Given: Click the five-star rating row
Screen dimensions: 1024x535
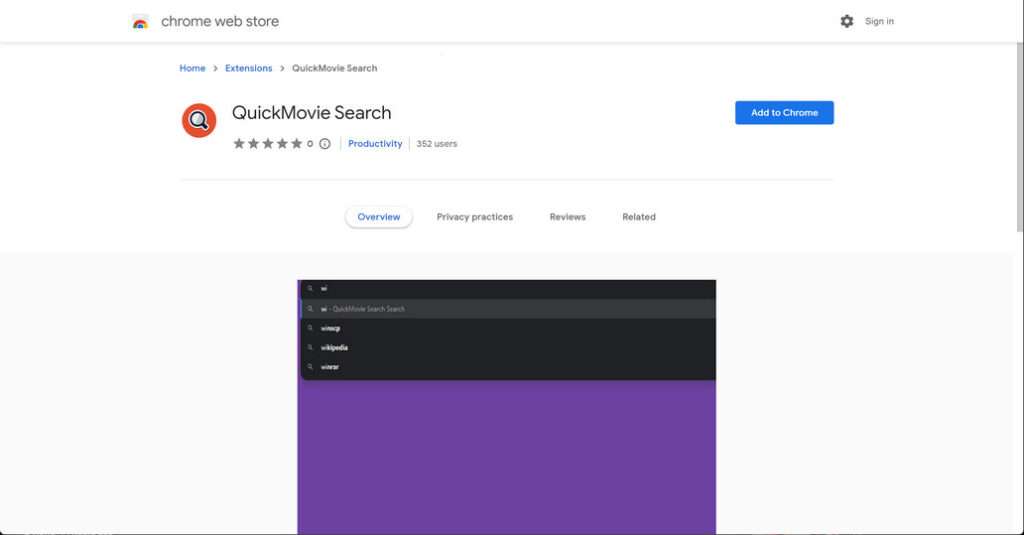Looking at the screenshot, I should (x=268, y=144).
